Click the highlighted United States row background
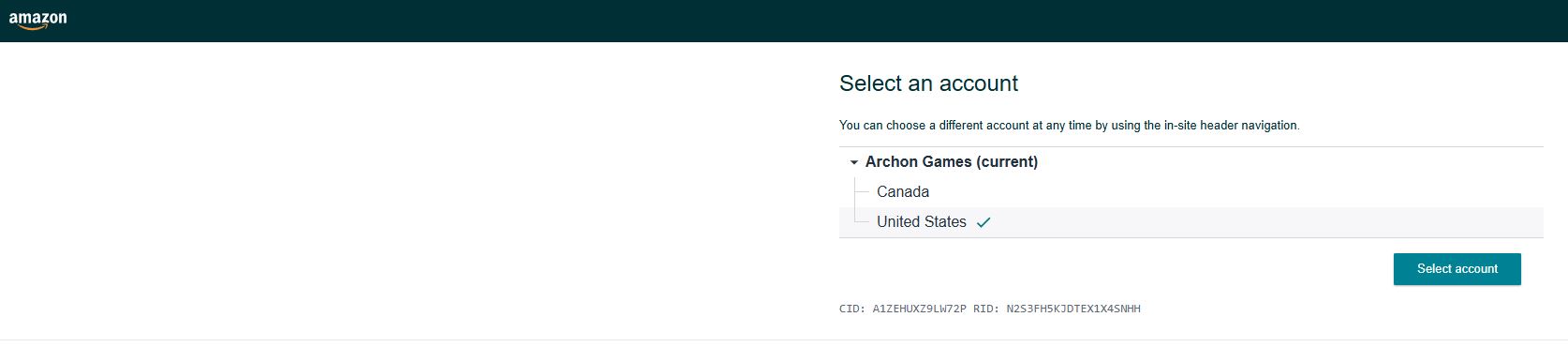Image resolution: width=1568 pixels, height=347 pixels. click(x=1191, y=222)
